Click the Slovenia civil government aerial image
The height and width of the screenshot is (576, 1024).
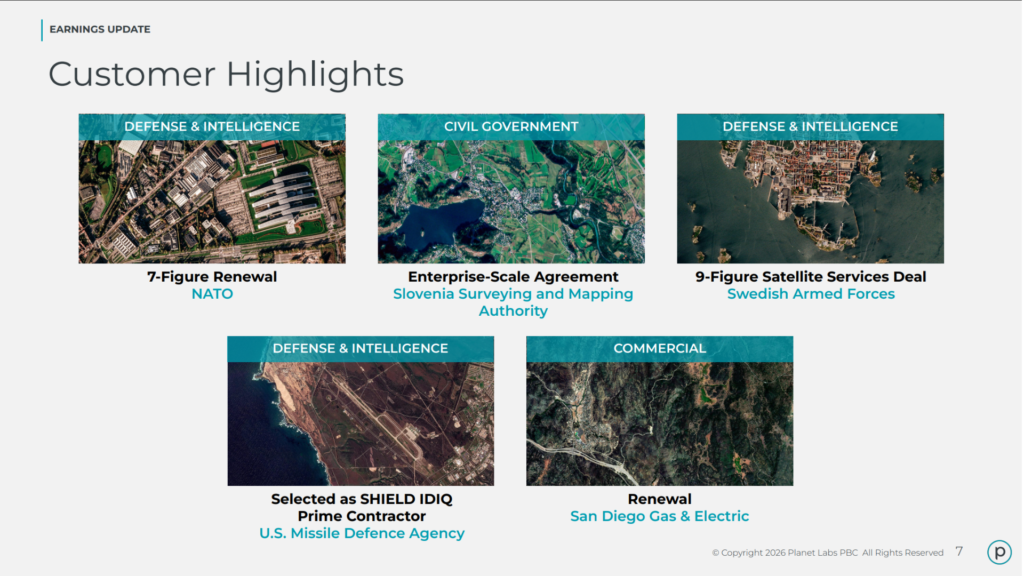[x=512, y=195]
